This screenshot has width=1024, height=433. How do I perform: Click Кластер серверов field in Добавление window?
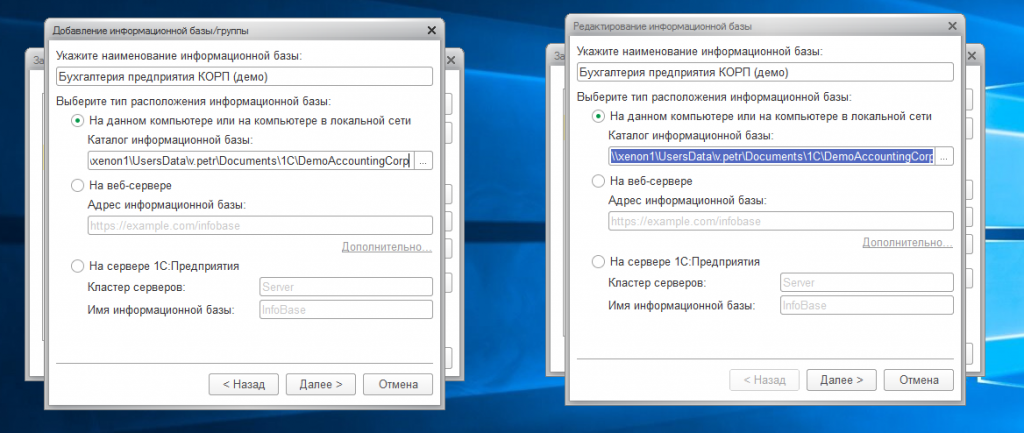pyautogui.click(x=346, y=287)
